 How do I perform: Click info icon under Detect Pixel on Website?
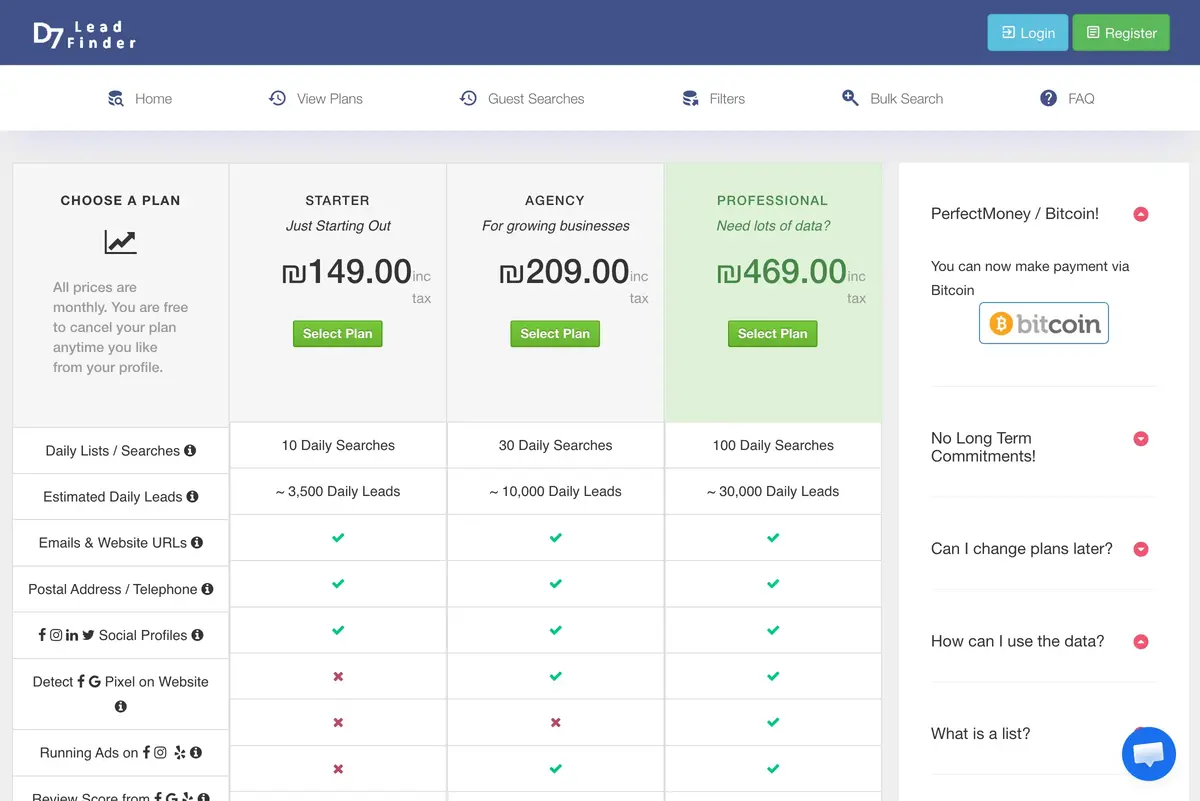pos(121,706)
